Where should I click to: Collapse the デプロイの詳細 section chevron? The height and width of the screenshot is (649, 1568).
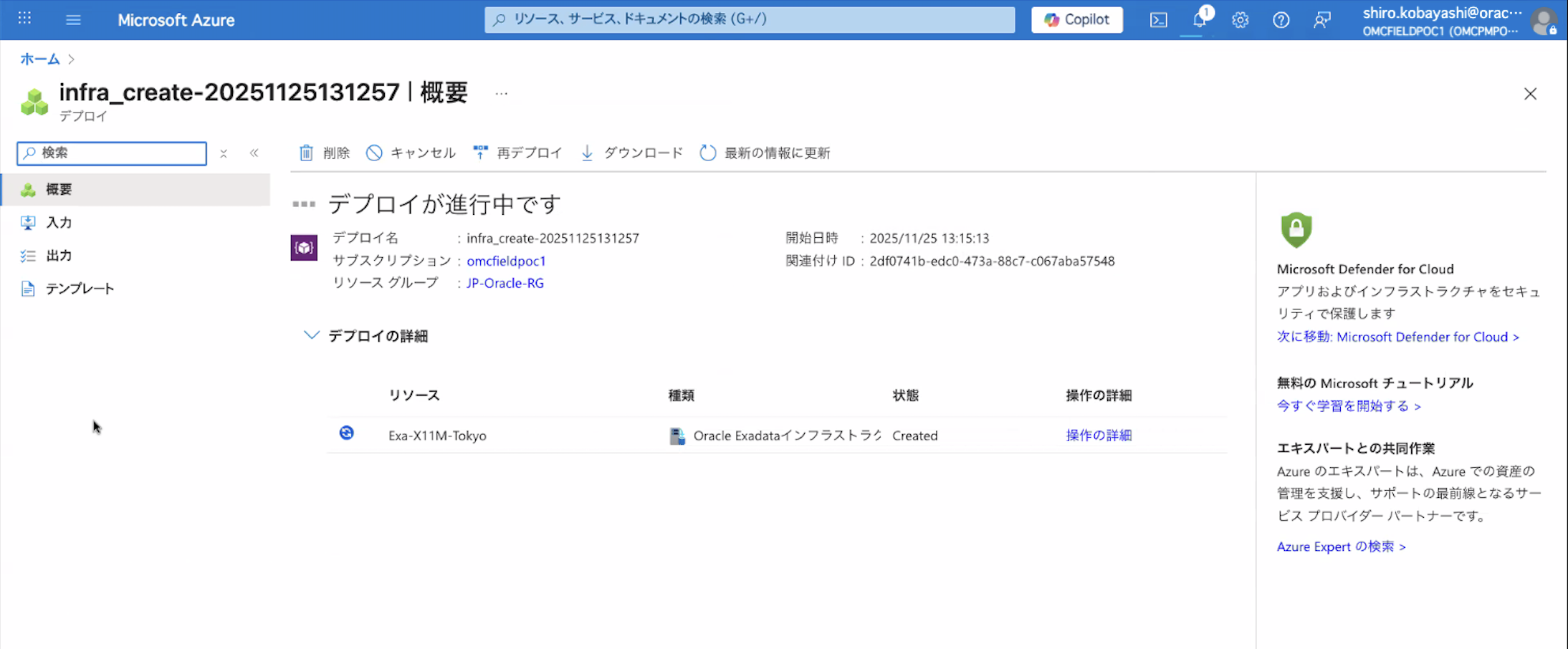point(311,335)
